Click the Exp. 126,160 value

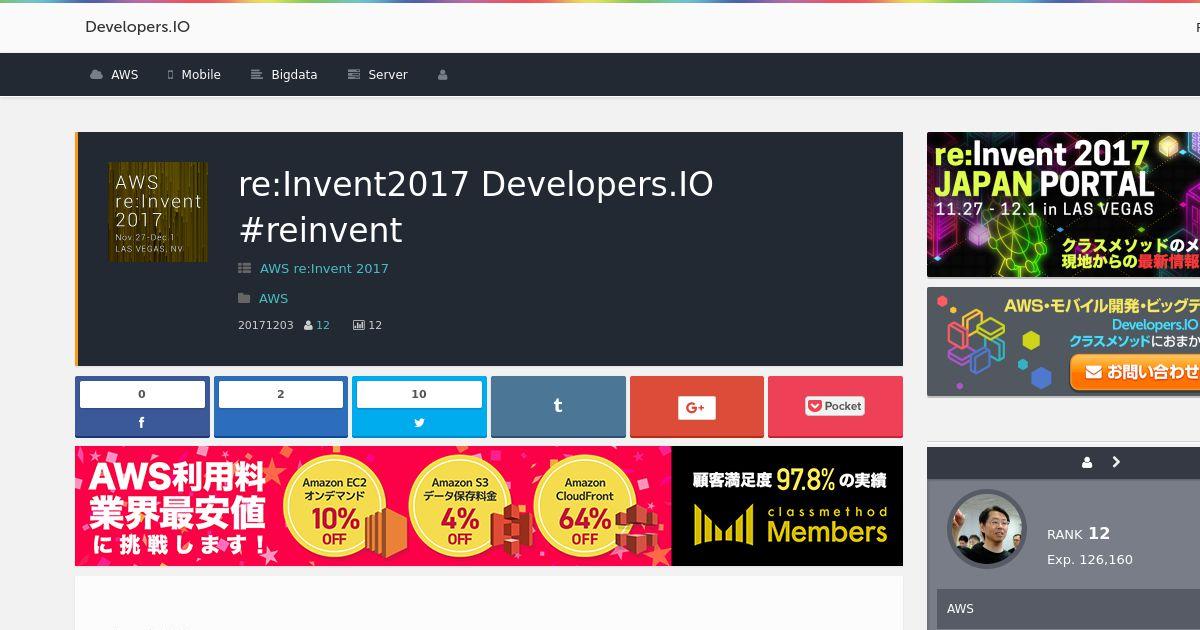1090,560
